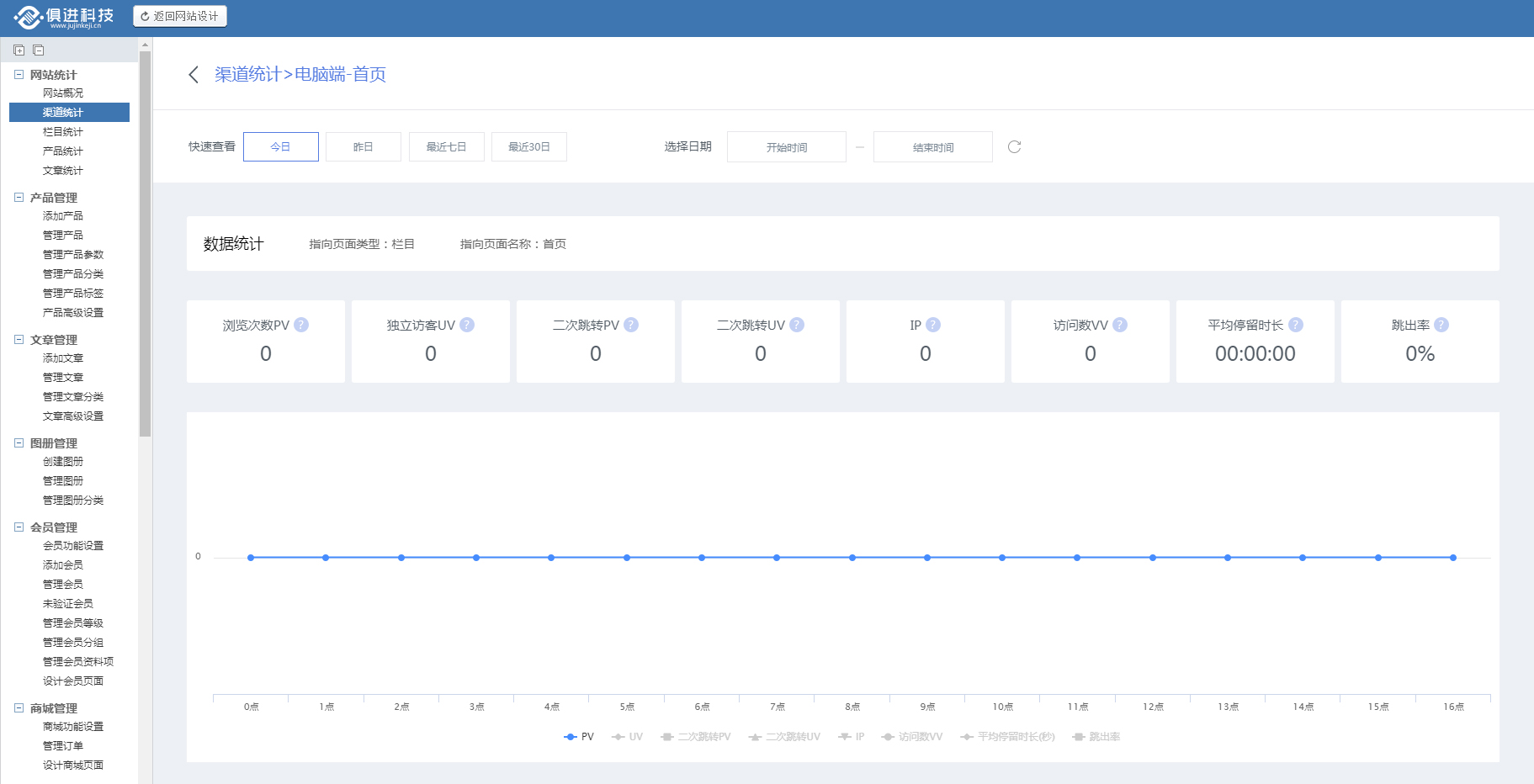This screenshot has height=784, width=1534.
Task: Click the expand-all icon atop sidebar tree
Action: (x=19, y=50)
